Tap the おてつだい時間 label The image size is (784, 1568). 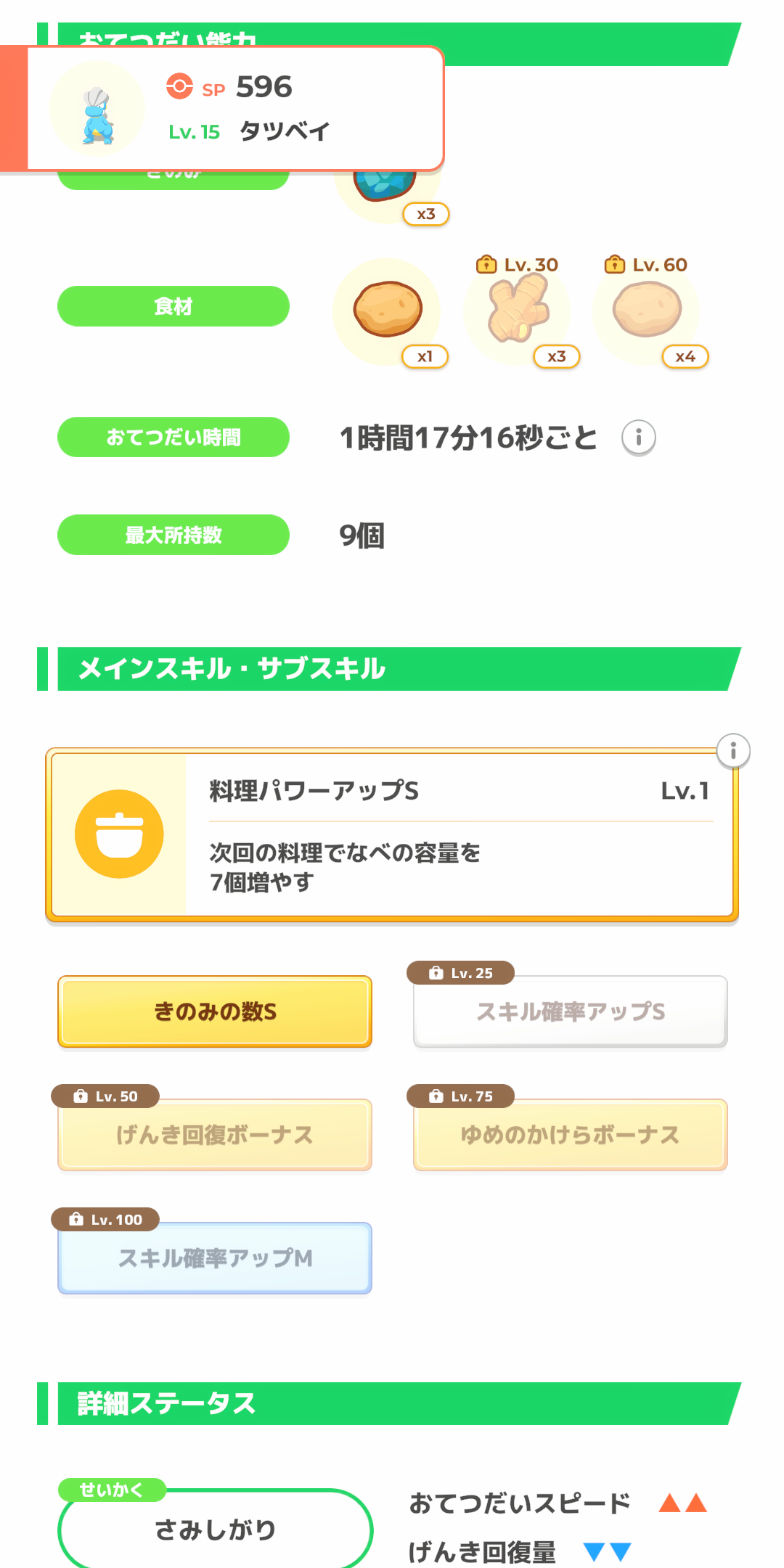(173, 438)
